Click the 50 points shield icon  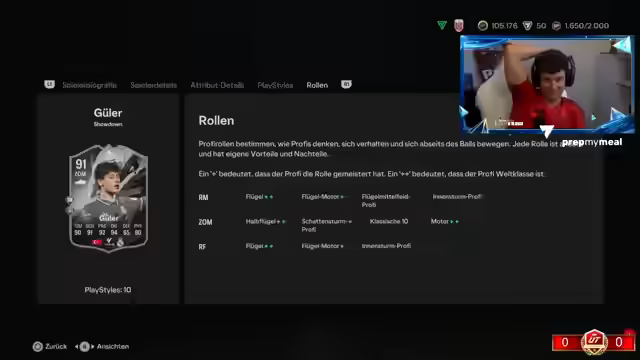coord(527,26)
